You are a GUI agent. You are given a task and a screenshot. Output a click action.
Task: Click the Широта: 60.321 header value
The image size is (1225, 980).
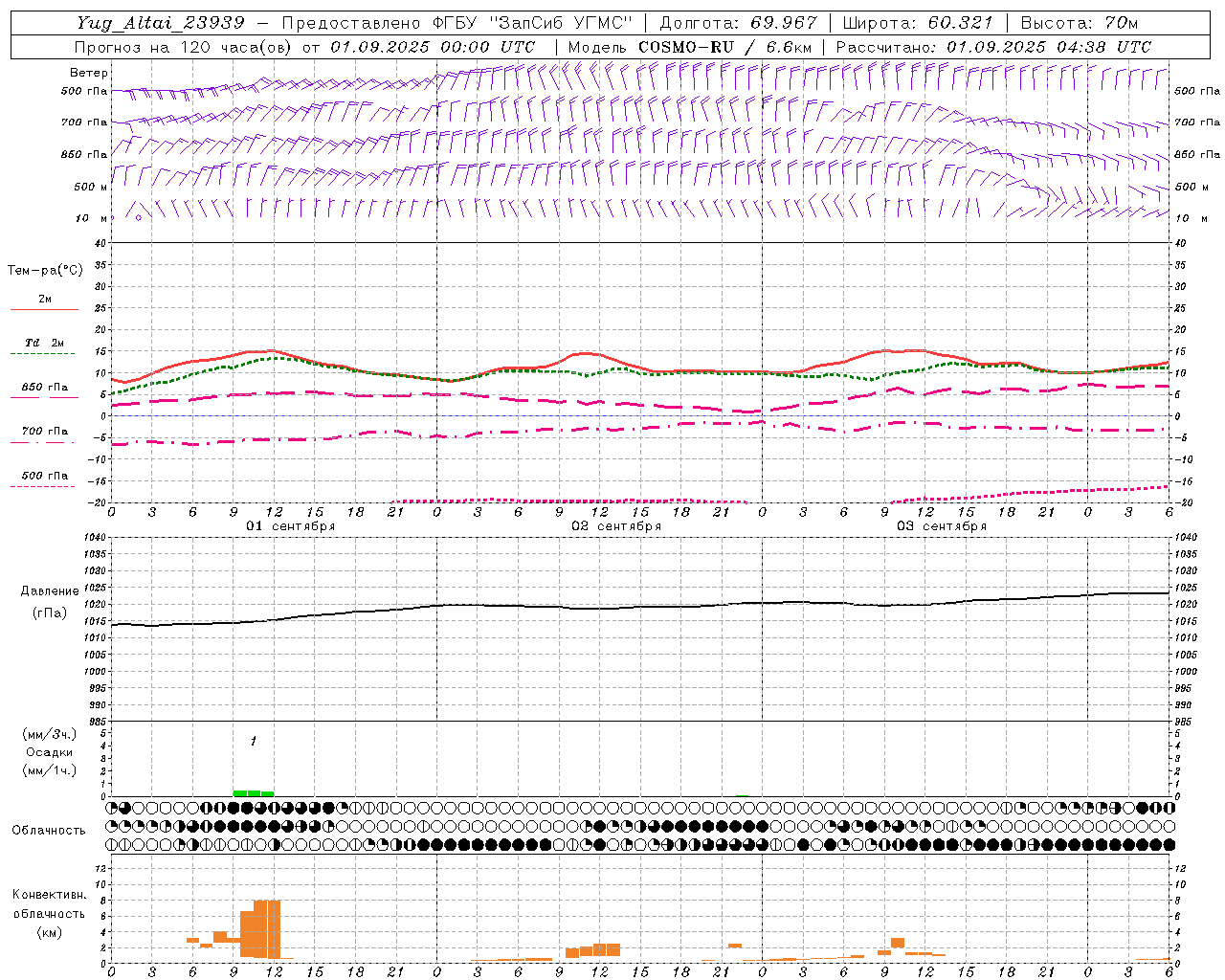(919, 22)
